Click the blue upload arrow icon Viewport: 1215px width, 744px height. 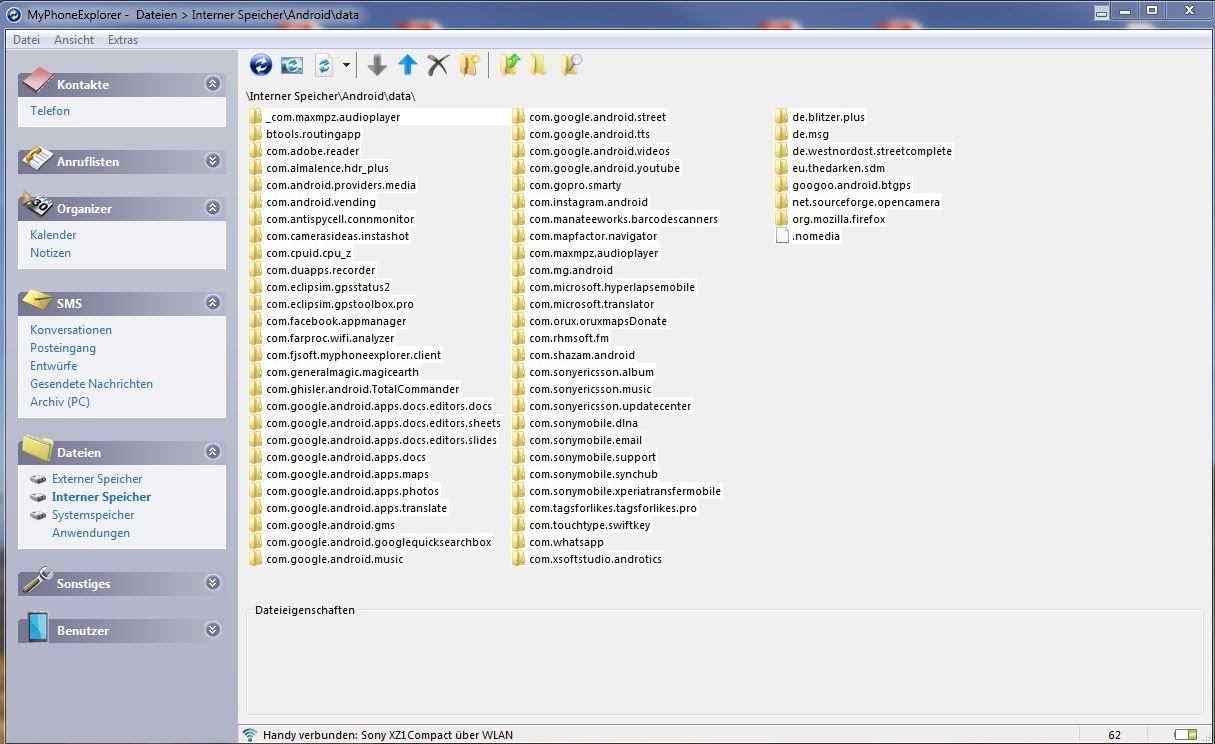[407, 65]
